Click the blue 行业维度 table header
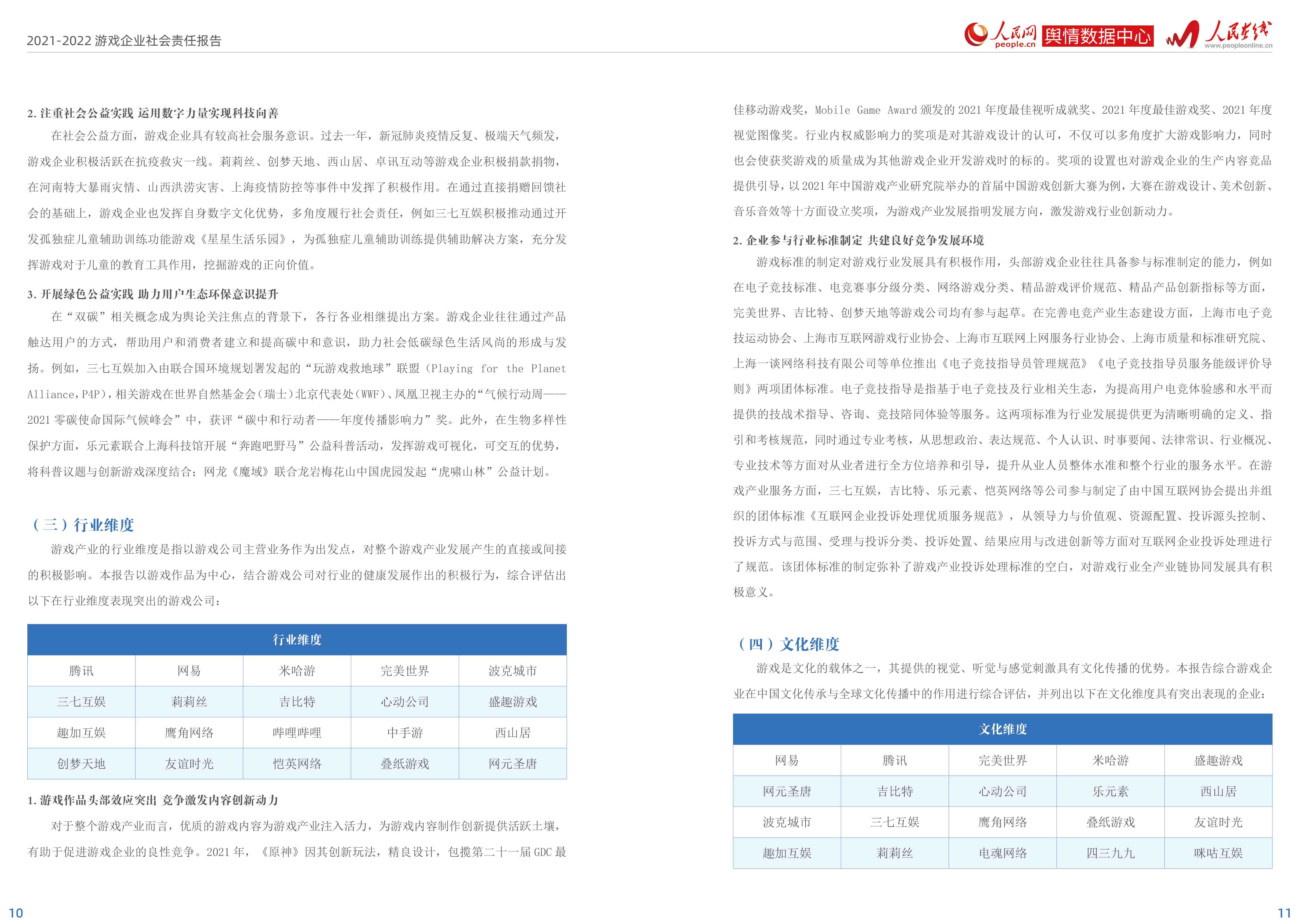Image resolution: width=1304 pixels, height=924 pixels. pos(297,640)
